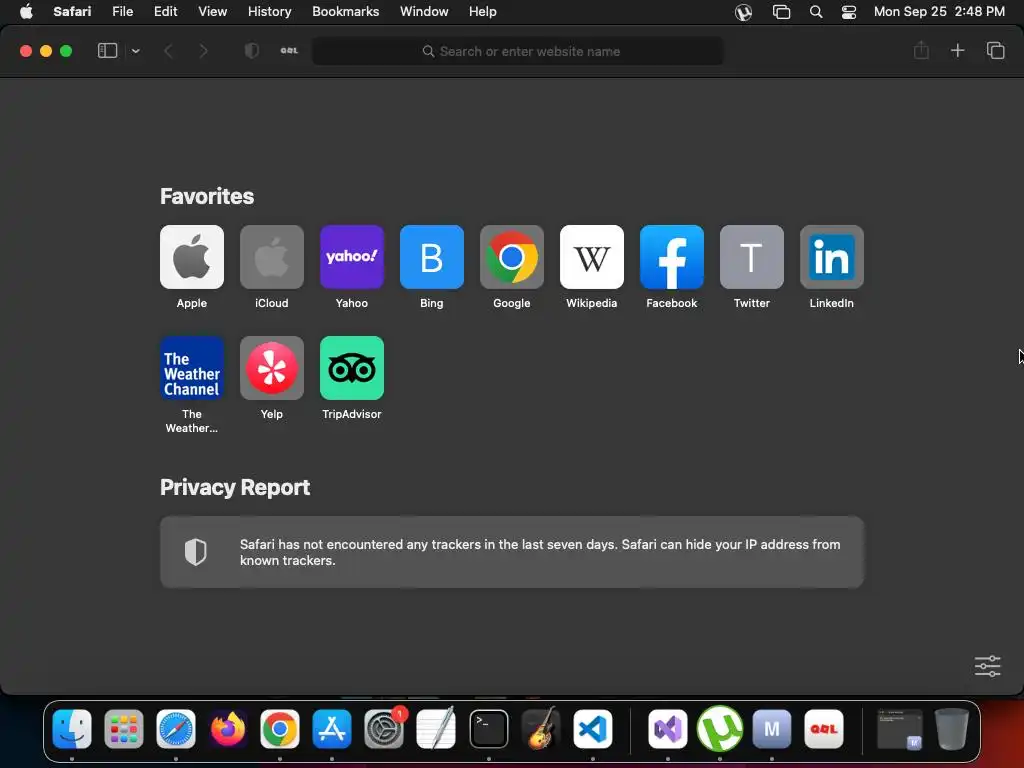
Task: Open the Facebook favorite
Action: (671, 257)
